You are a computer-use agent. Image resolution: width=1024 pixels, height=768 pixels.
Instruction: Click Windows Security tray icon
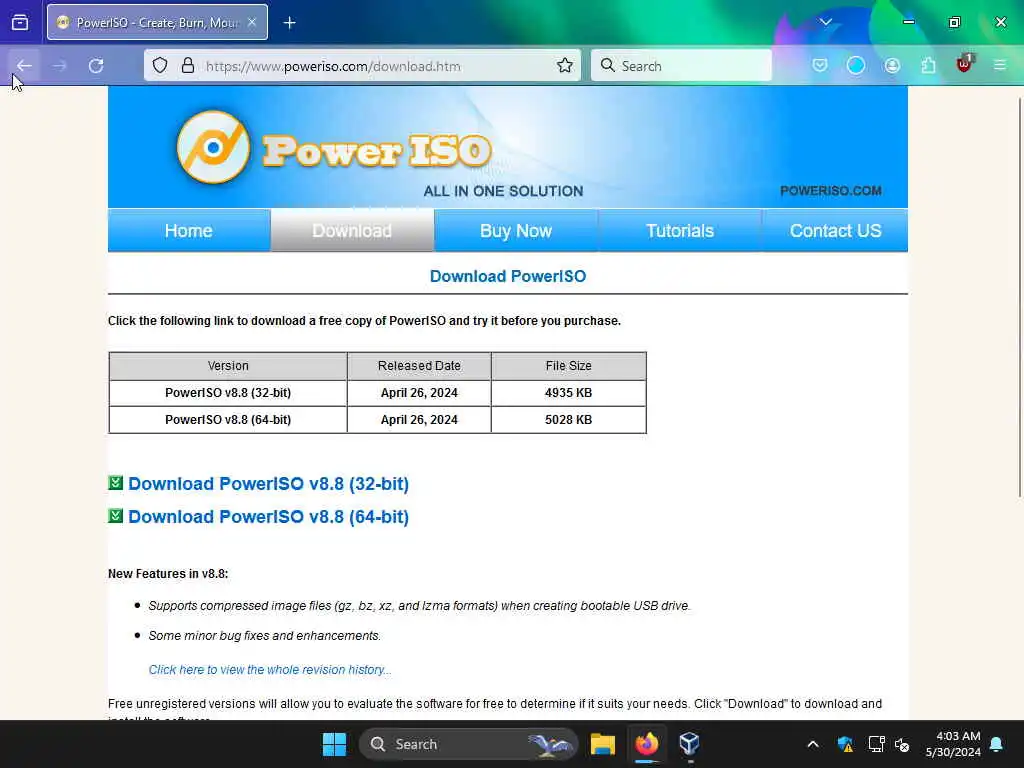coord(845,744)
